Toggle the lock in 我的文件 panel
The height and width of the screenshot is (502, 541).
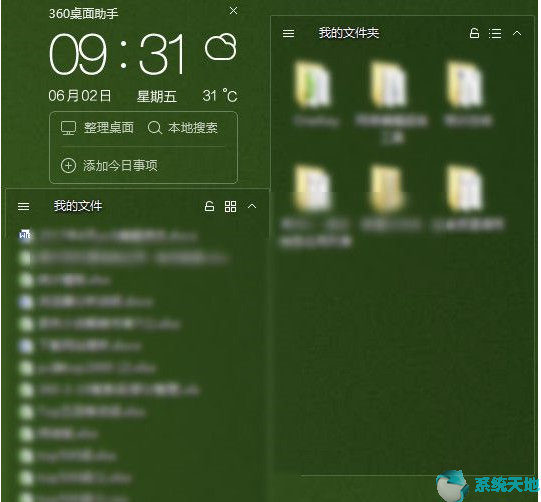click(209, 206)
